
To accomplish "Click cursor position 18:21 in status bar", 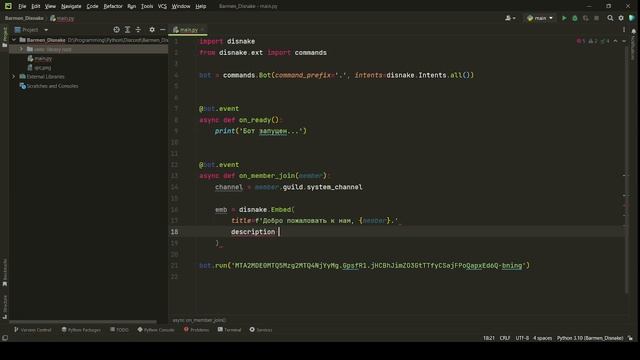I will pyautogui.click(x=489, y=338).
